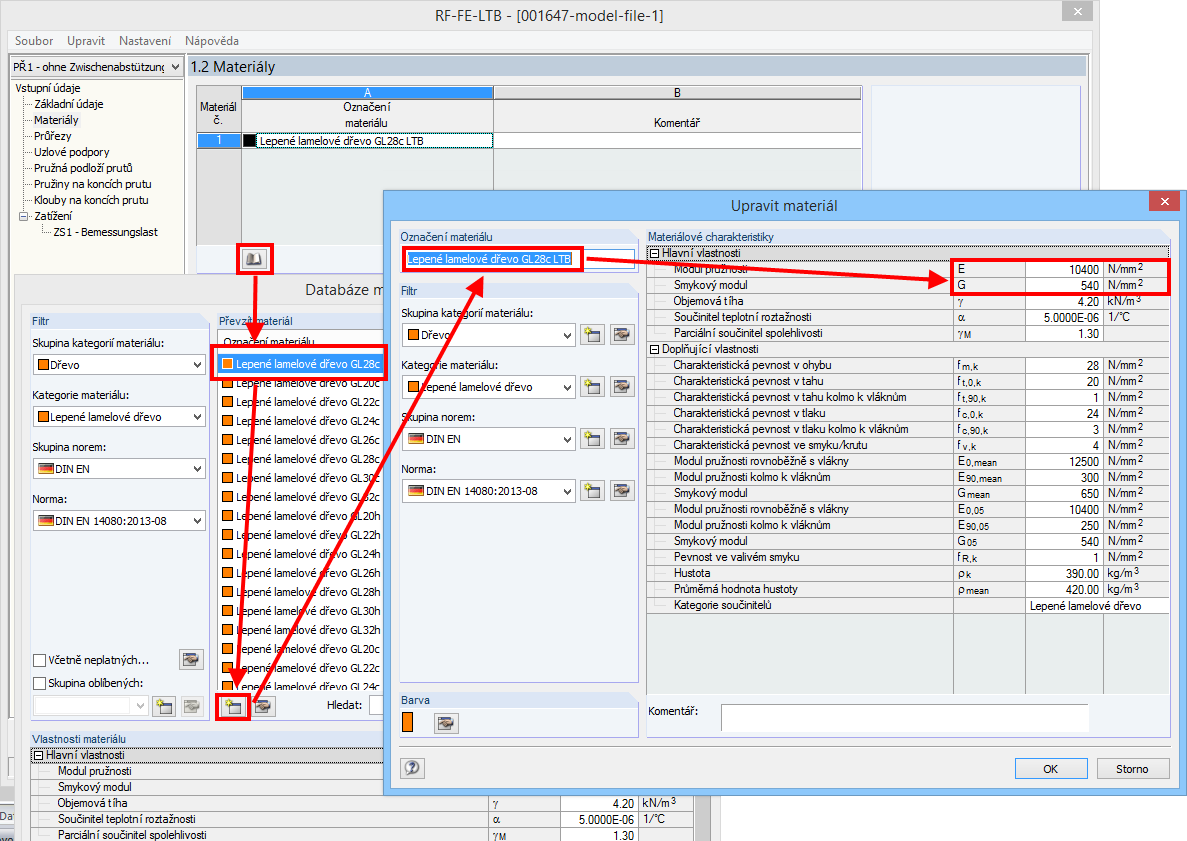Click the G shear modulus value 540
Image resolution: width=1187 pixels, height=841 pixels.
click(1064, 285)
